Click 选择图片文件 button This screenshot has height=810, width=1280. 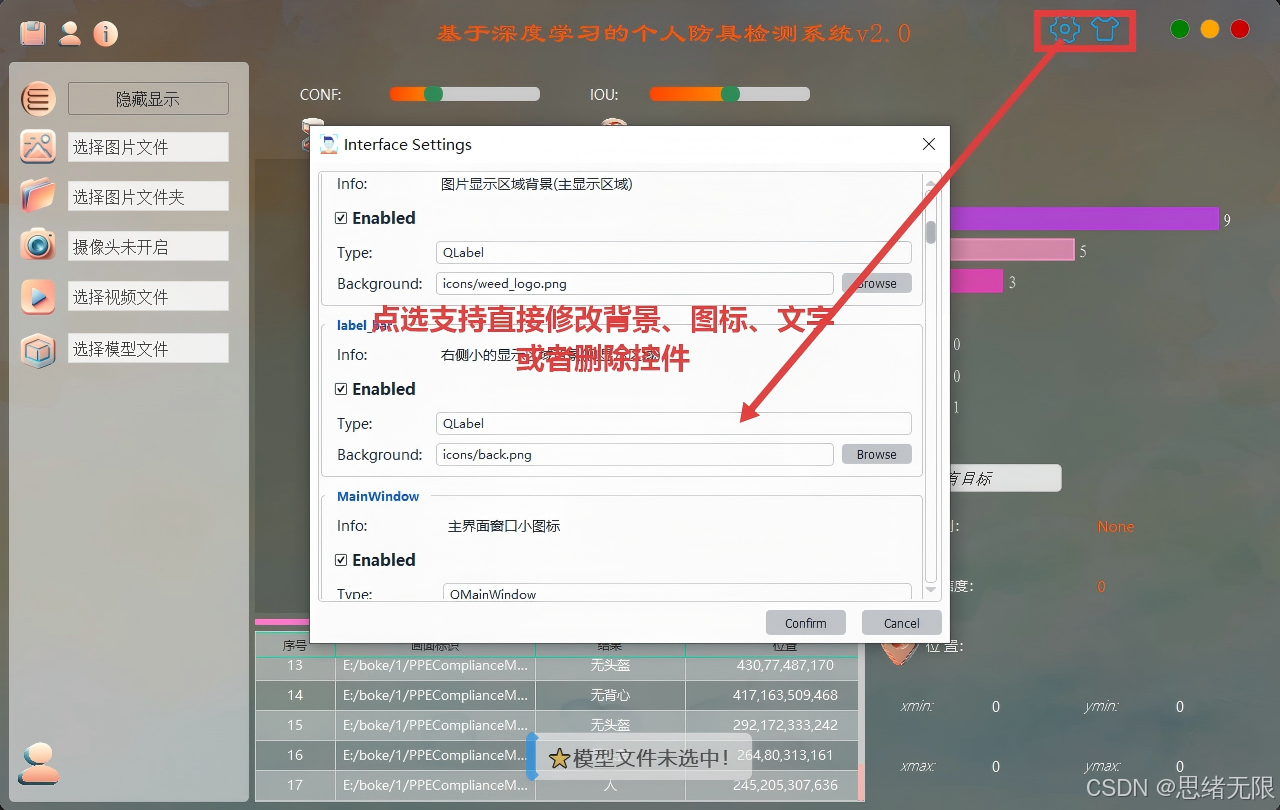click(148, 147)
